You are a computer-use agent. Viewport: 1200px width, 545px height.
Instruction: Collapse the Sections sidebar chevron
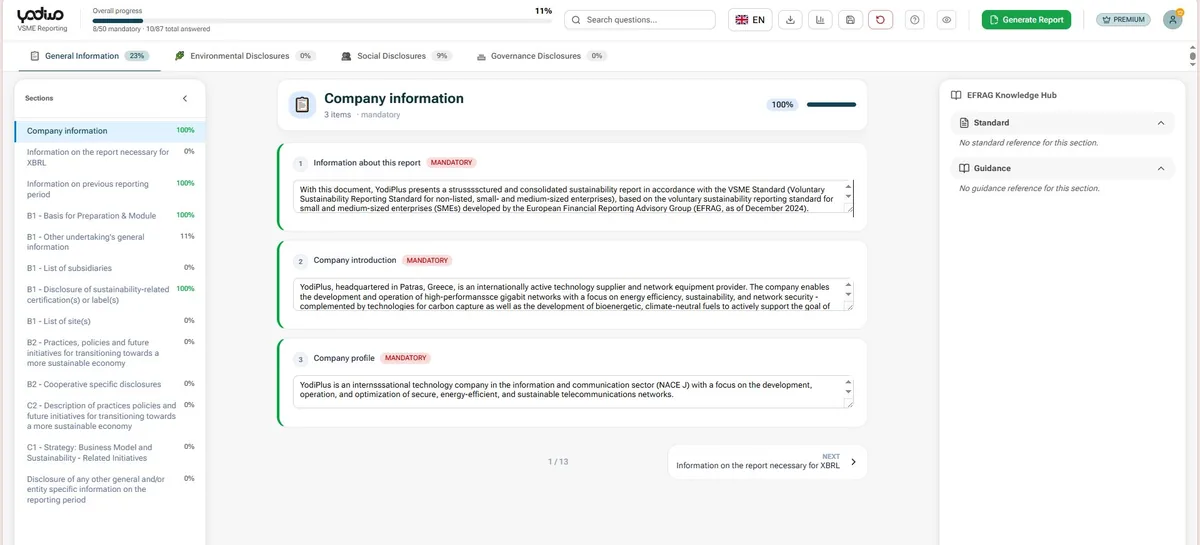[185, 98]
